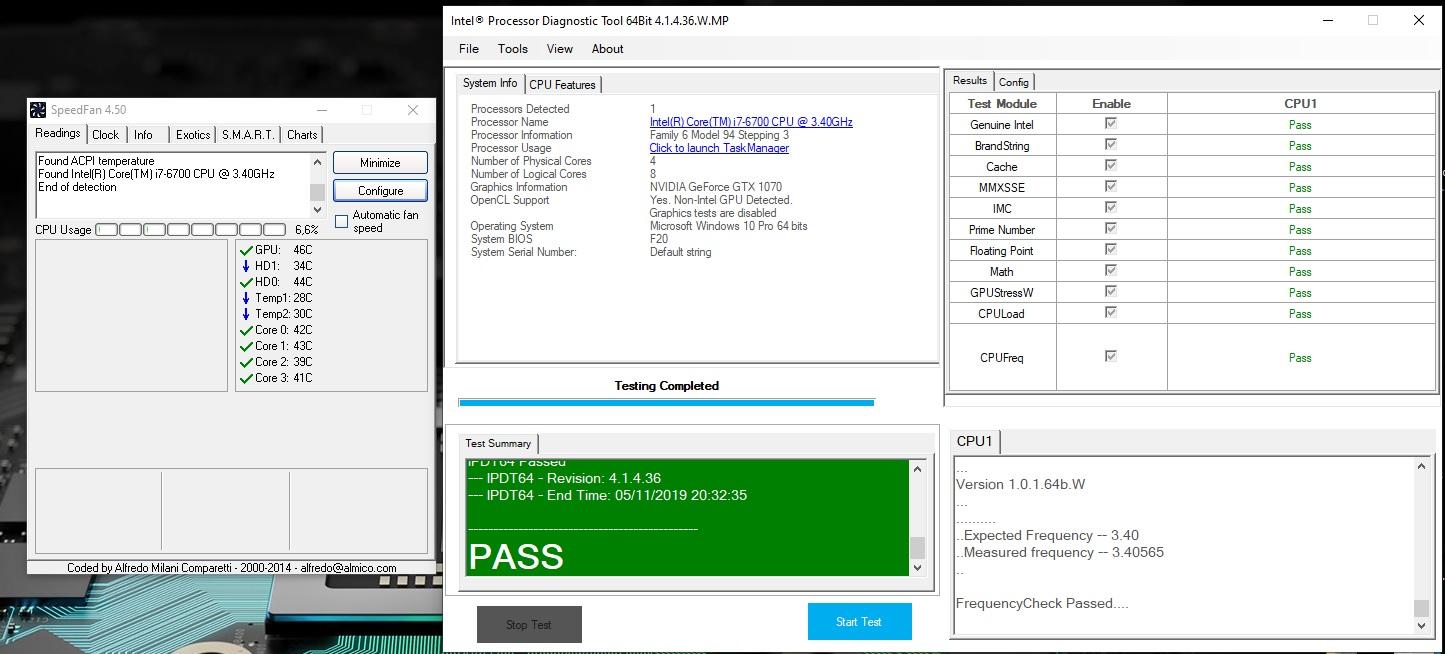Open the Exotics tab in SpeedFan

click(x=193, y=135)
